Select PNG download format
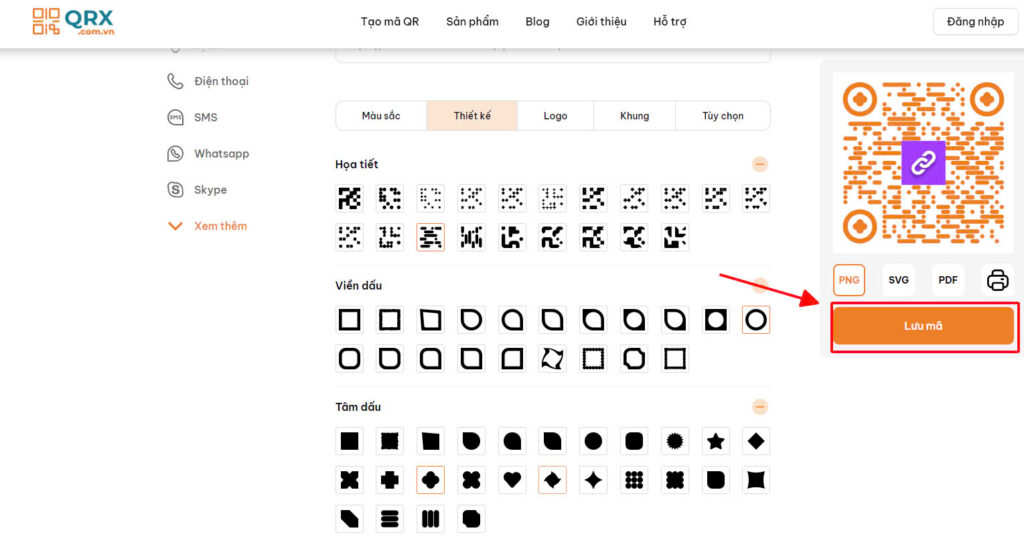 pyautogui.click(x=849, y=280)
